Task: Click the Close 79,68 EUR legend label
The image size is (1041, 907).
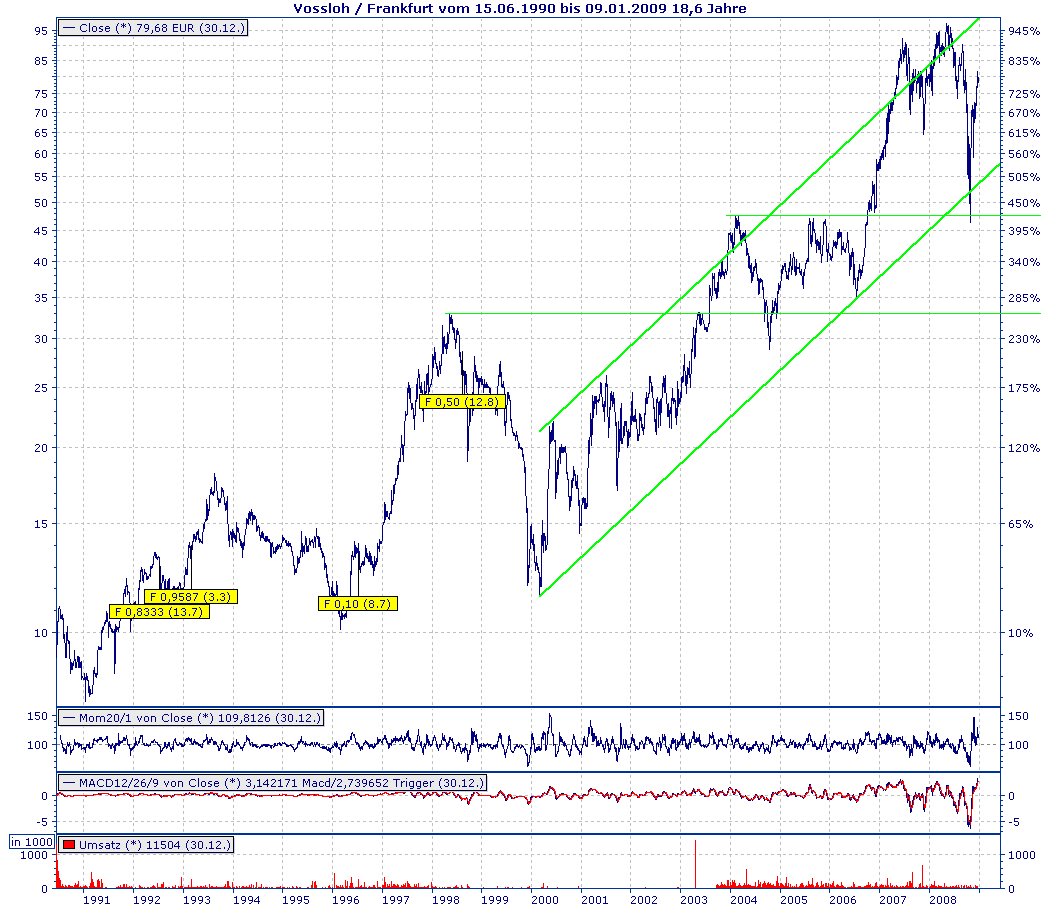Action: 153,28
